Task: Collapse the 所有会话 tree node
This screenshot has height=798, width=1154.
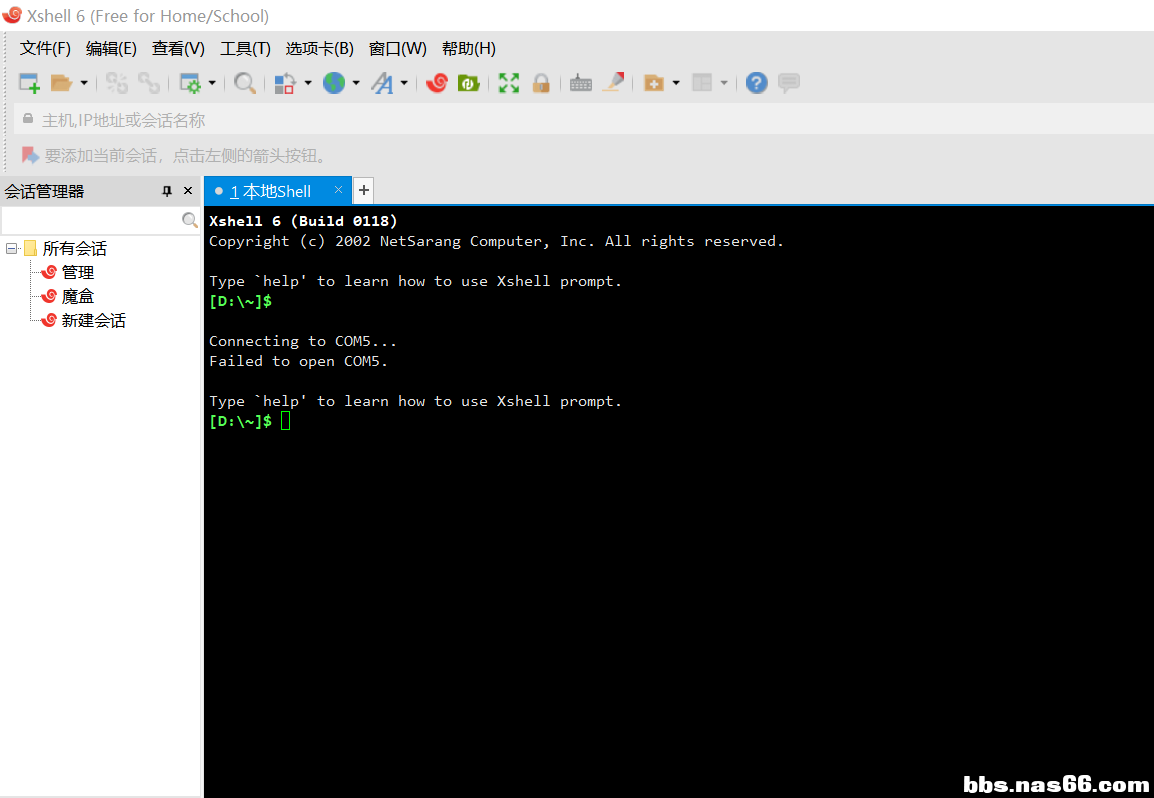Action: (12, 248)
